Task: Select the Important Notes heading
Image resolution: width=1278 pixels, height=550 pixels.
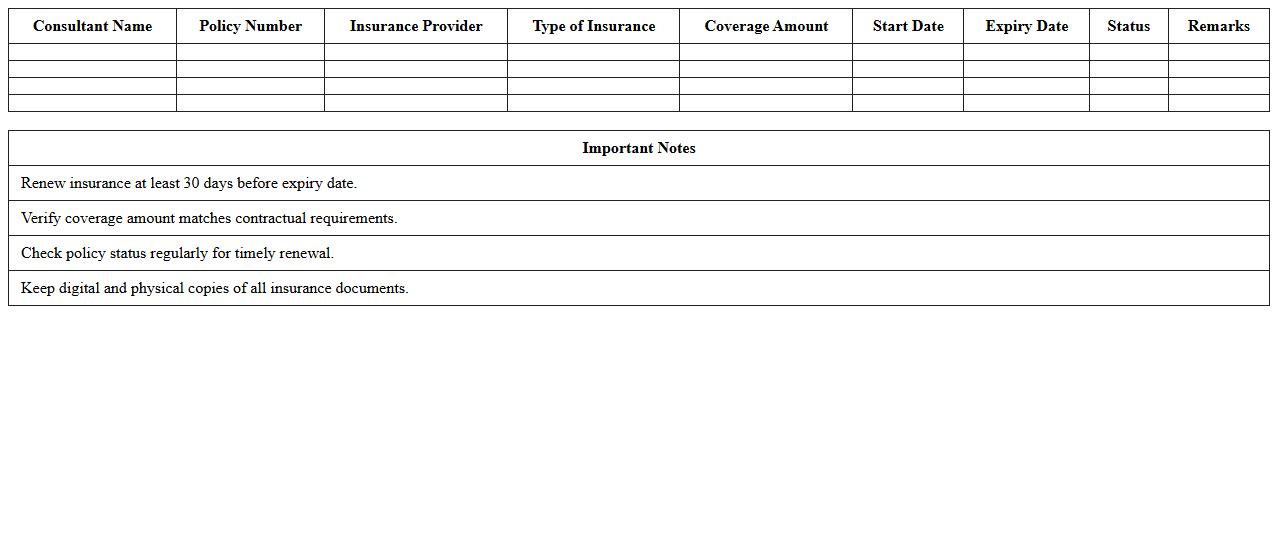Action: [x=639, y=148]
